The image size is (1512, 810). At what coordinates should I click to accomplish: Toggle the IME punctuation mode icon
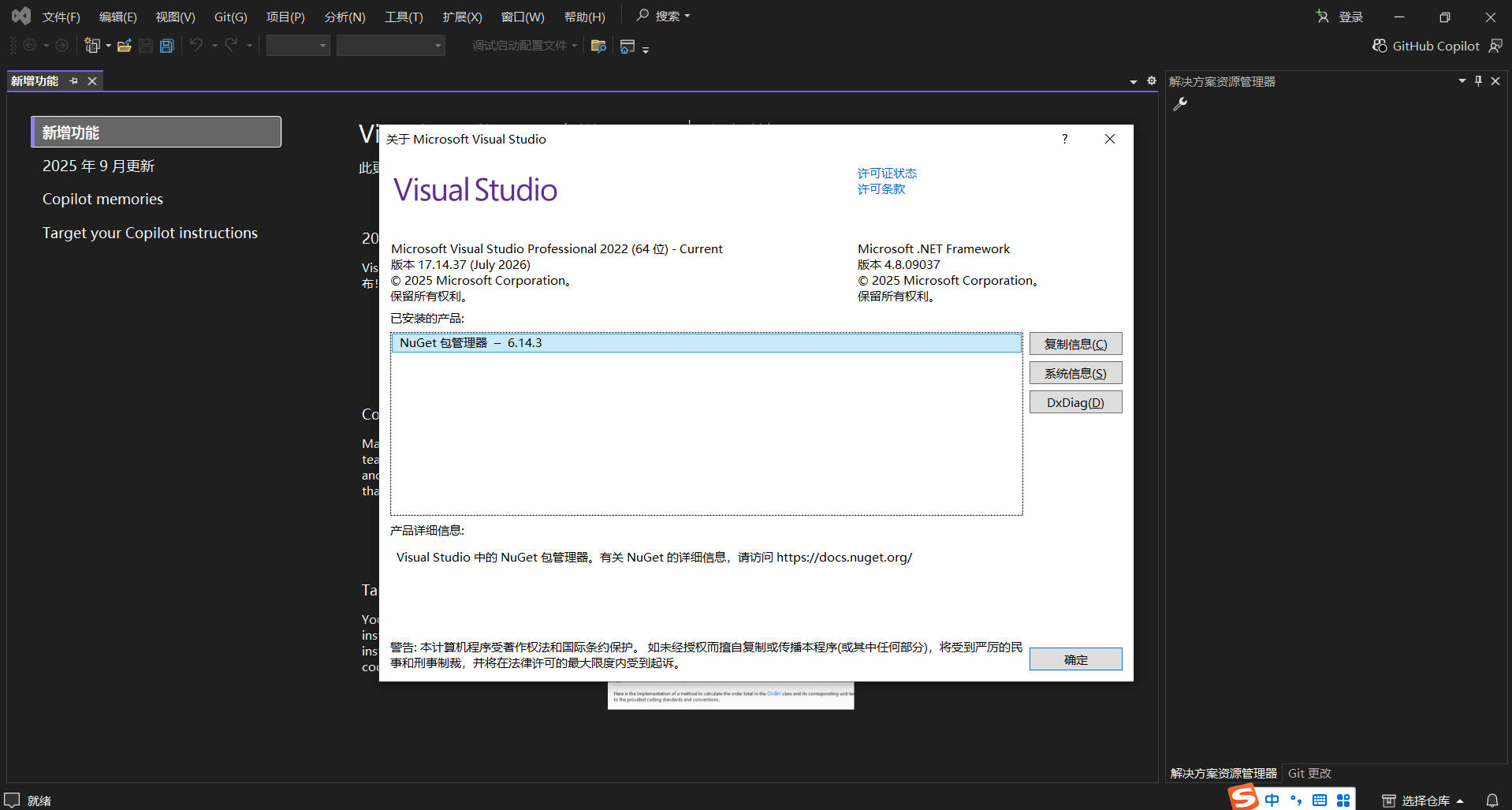(1296, 800)
